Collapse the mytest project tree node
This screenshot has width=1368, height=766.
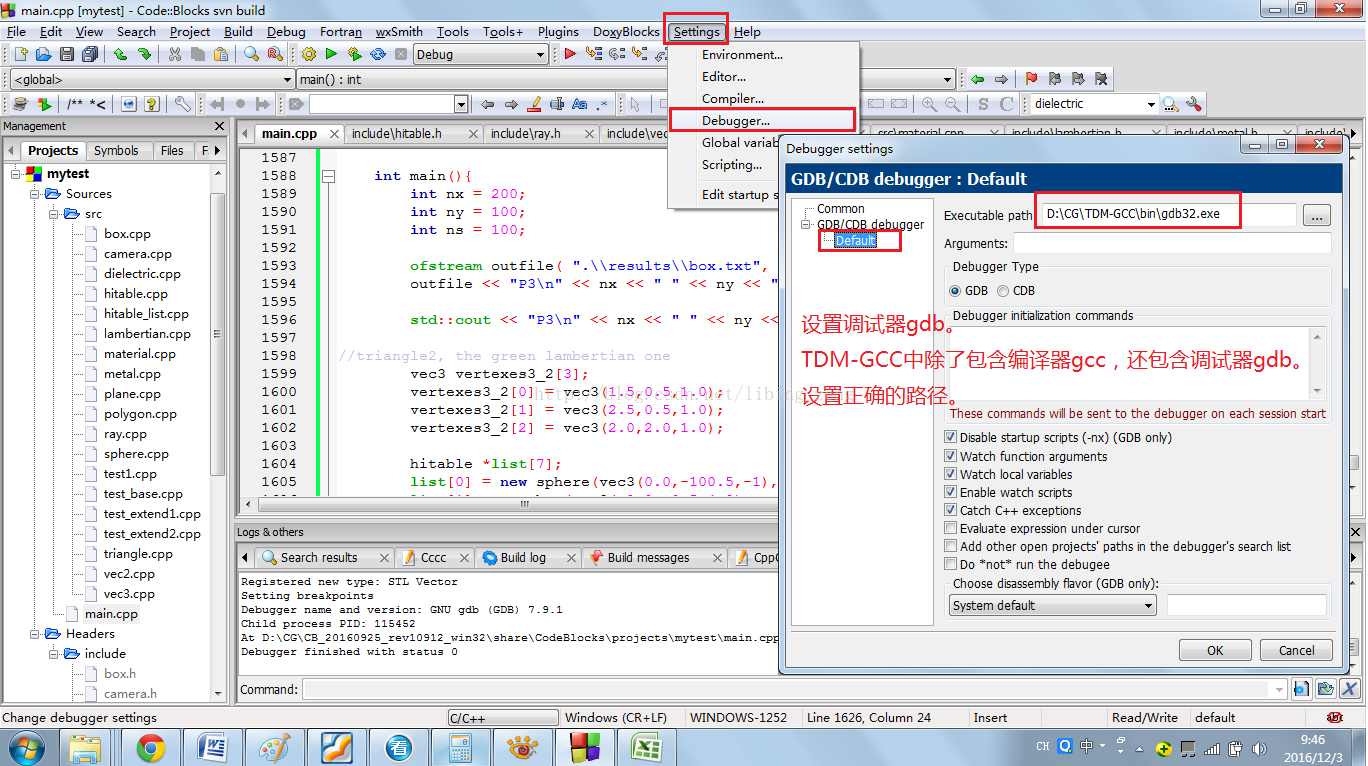[x=16, y=174]
